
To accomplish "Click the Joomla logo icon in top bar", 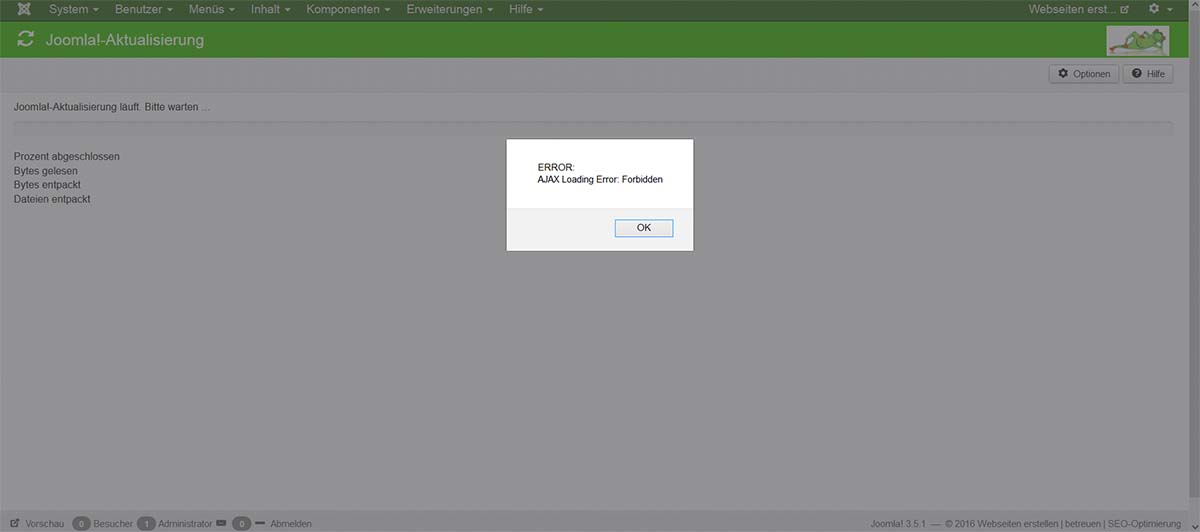I will [23, 9].
